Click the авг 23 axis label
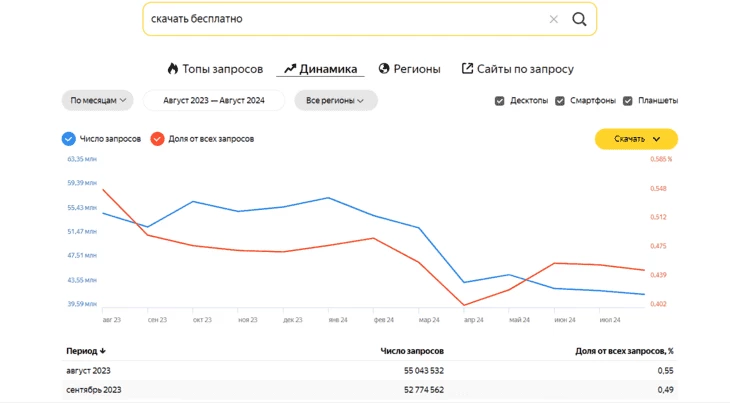730x403 pixels. coord(112,320)
